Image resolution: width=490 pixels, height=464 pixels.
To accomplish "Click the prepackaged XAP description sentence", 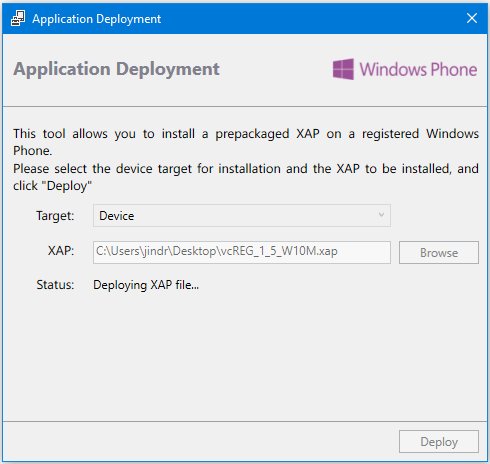I will 246,142.
